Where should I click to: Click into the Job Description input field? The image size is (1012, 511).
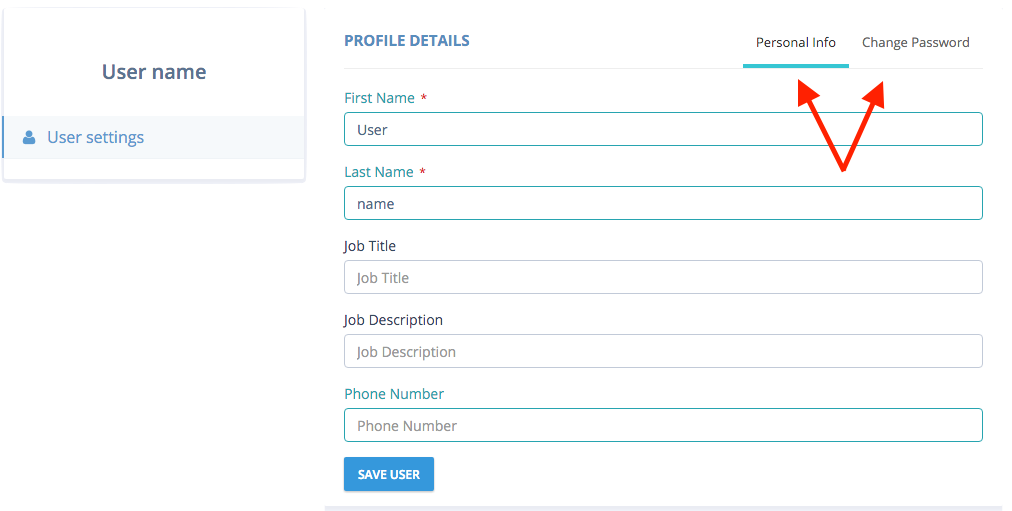[663, 351]
